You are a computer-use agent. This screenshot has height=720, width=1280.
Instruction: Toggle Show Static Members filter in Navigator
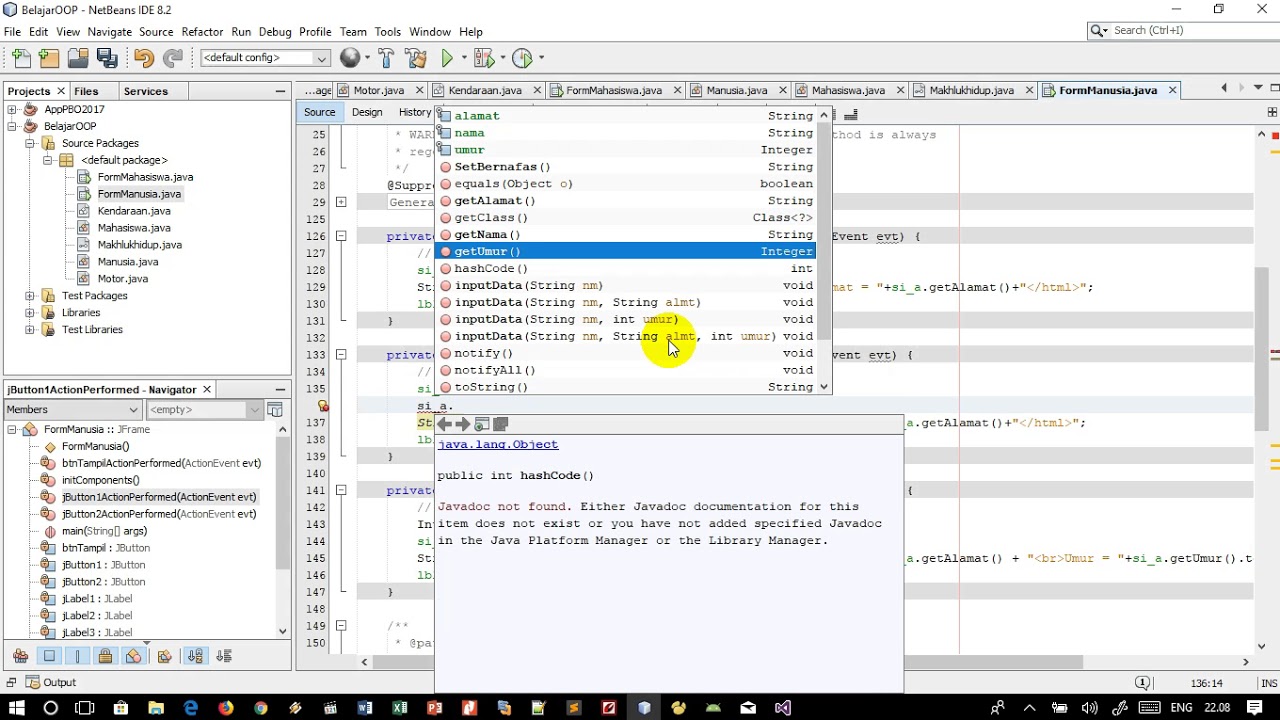point(77,656)
